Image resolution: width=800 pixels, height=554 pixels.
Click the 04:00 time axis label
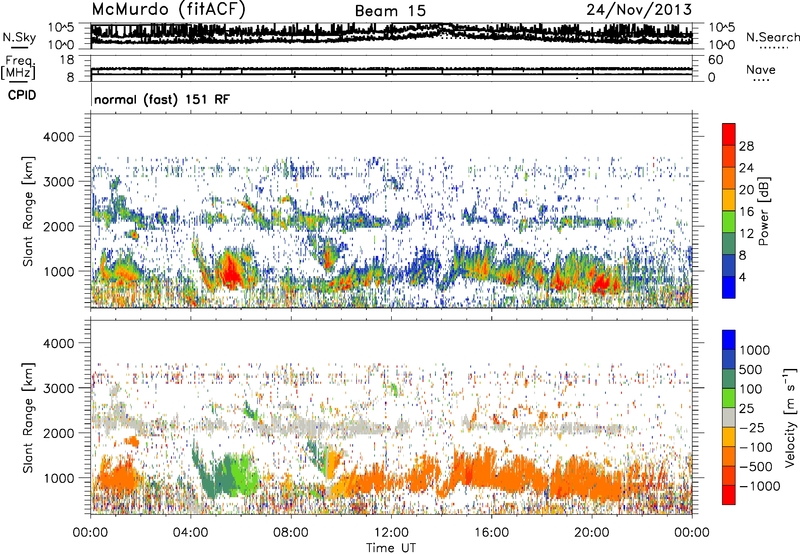coord(190,533)
